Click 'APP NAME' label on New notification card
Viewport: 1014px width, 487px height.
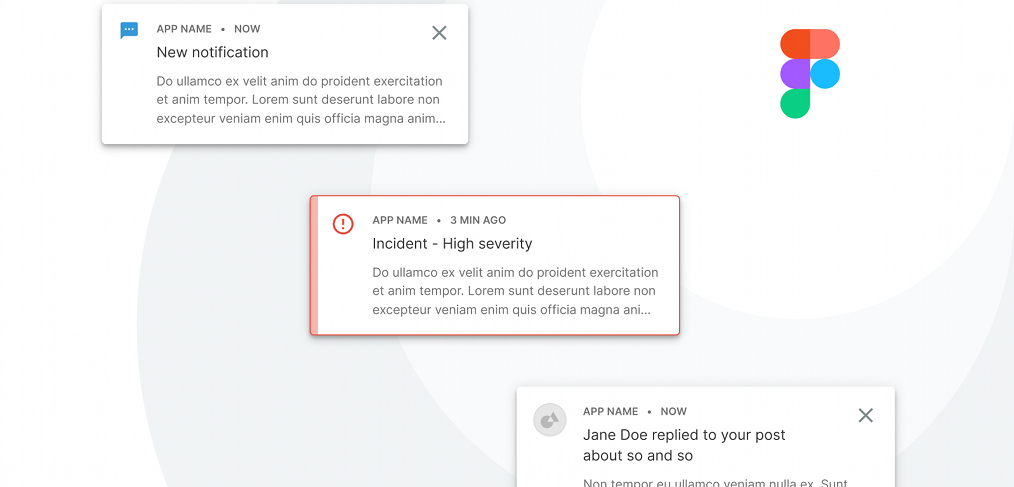pos(184,29)
